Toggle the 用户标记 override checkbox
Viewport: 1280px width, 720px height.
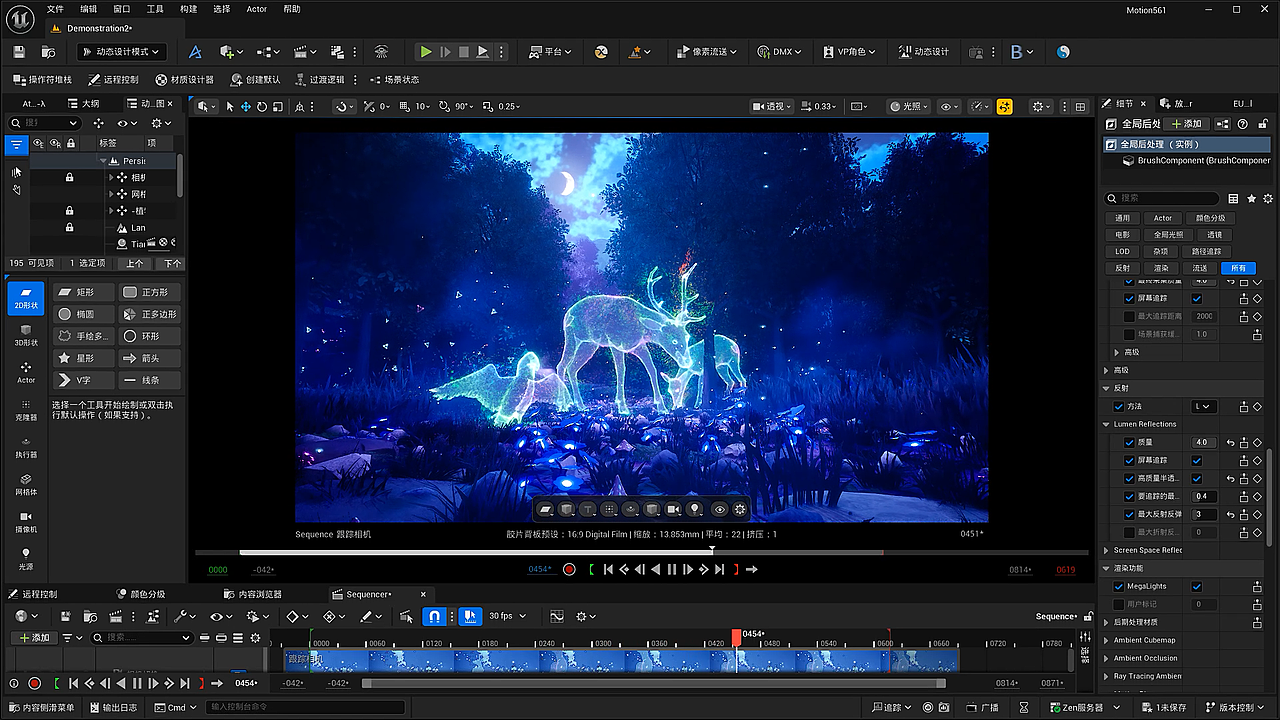point(1119,604)
